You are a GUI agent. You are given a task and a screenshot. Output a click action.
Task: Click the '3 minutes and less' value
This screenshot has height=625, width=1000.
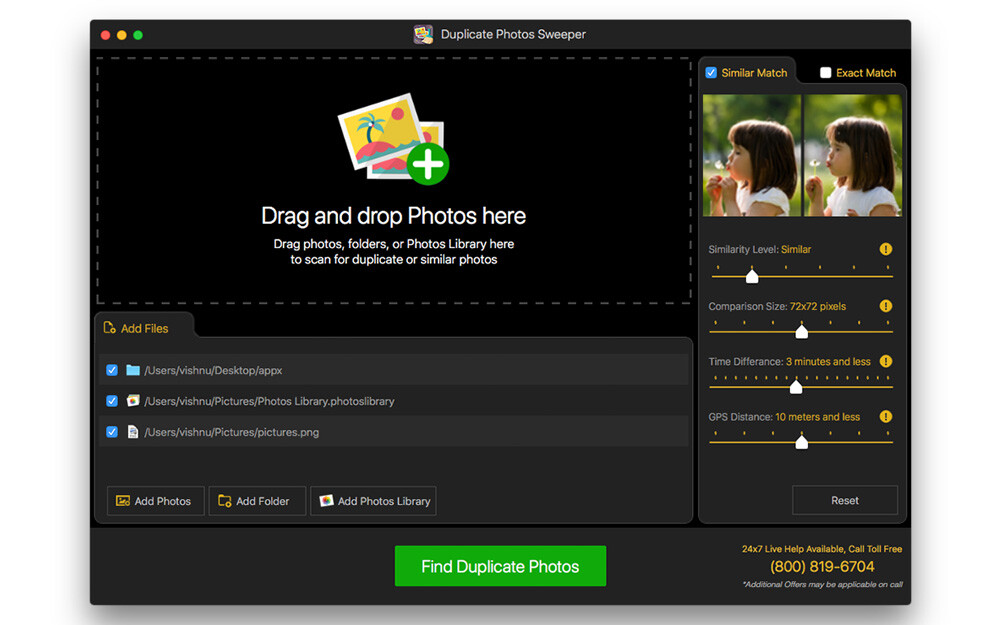point(828,362)
